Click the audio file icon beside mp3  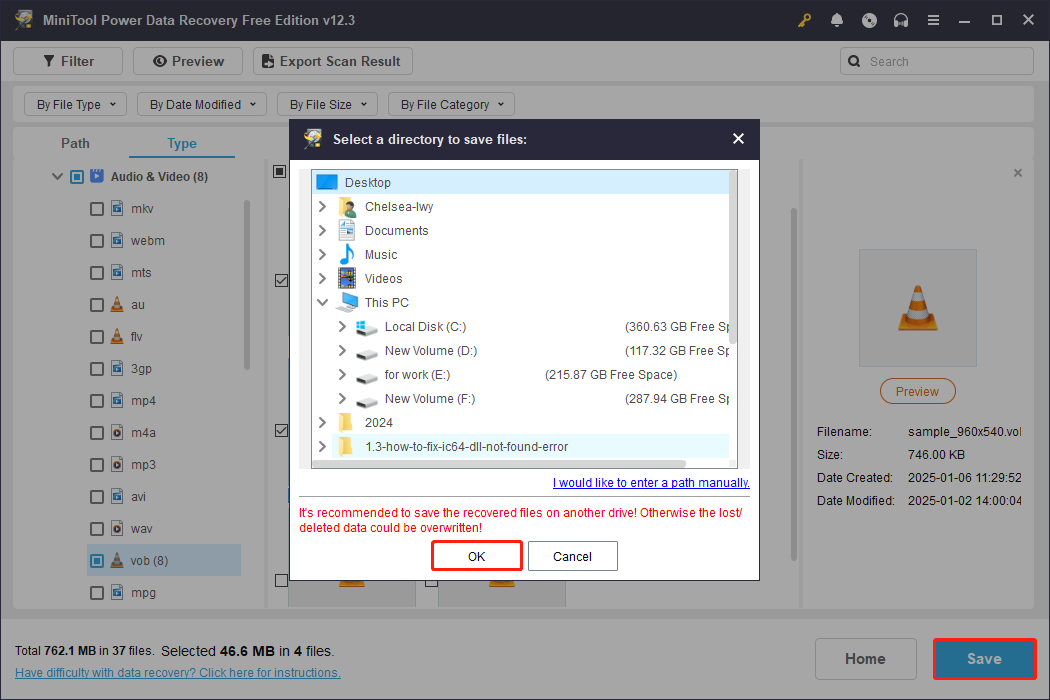117,464
